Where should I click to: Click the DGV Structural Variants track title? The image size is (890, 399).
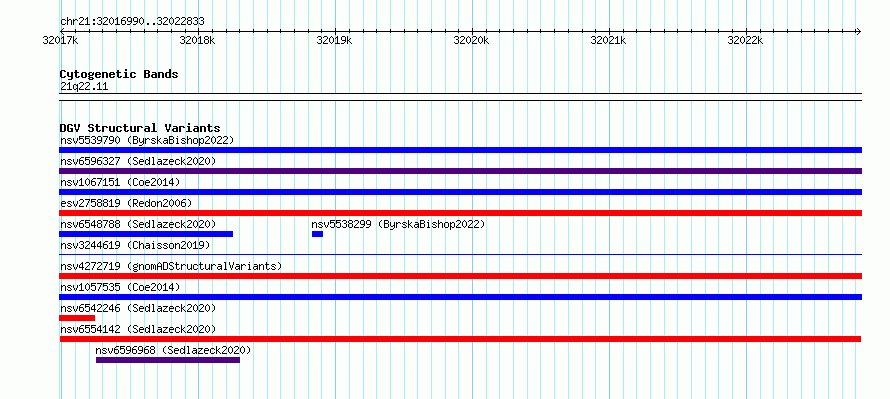[x=140, y=128]
